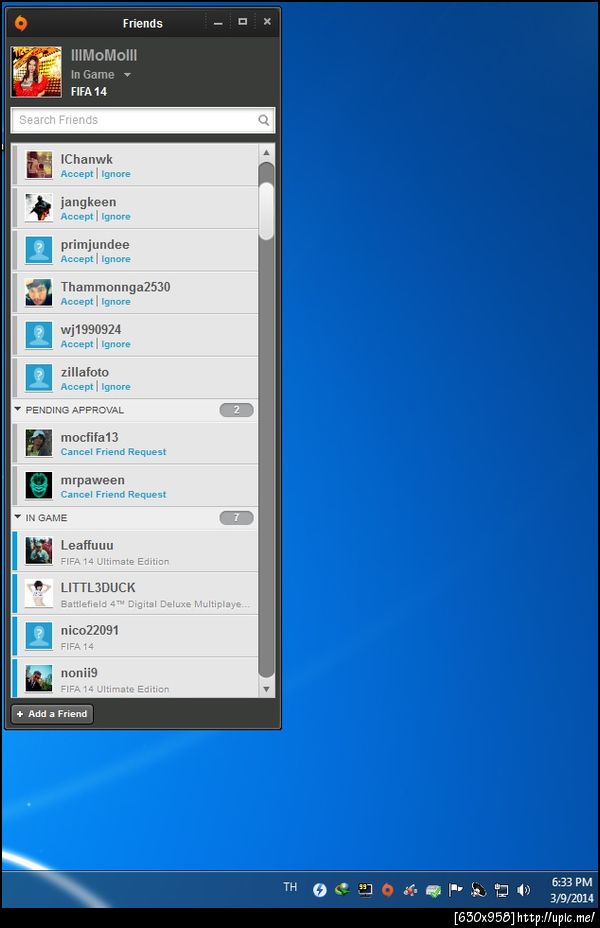The image size is (600, 928).
Task: Click the magnifier search icon
Action: (x=263, y=120)
